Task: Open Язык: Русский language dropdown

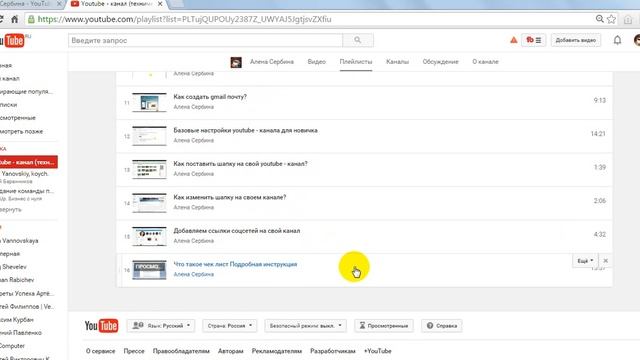Action: tap(162, 326)
